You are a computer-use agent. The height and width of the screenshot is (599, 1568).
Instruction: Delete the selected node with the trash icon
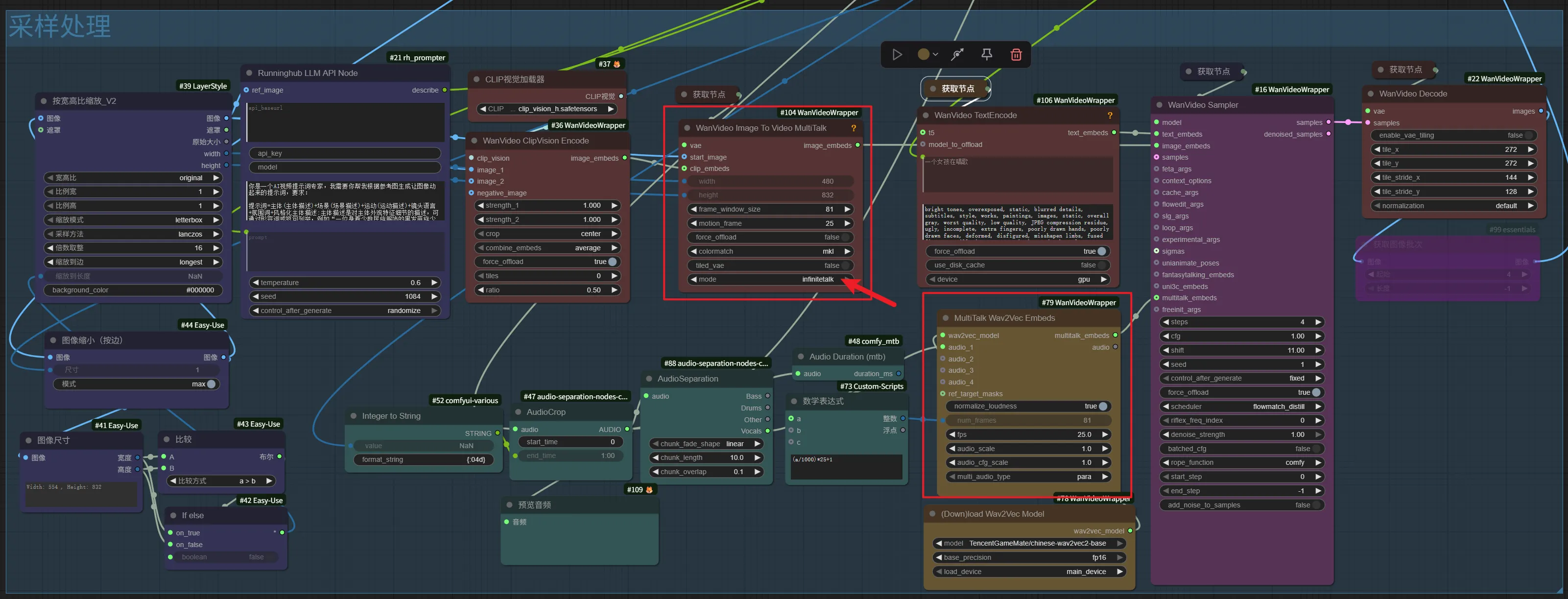(x=1016, y=55)
